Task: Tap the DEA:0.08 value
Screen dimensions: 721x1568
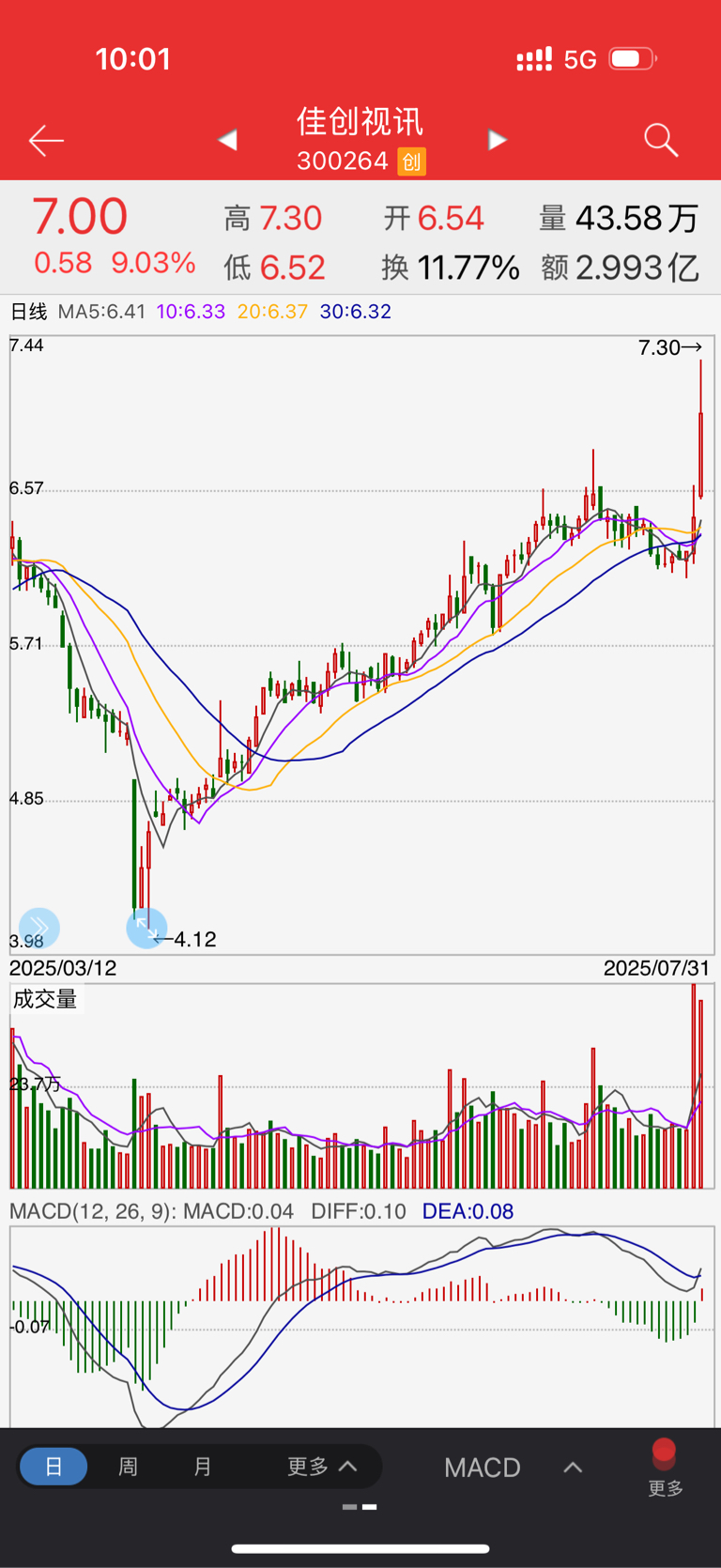Action: [x=468, y=1211]
